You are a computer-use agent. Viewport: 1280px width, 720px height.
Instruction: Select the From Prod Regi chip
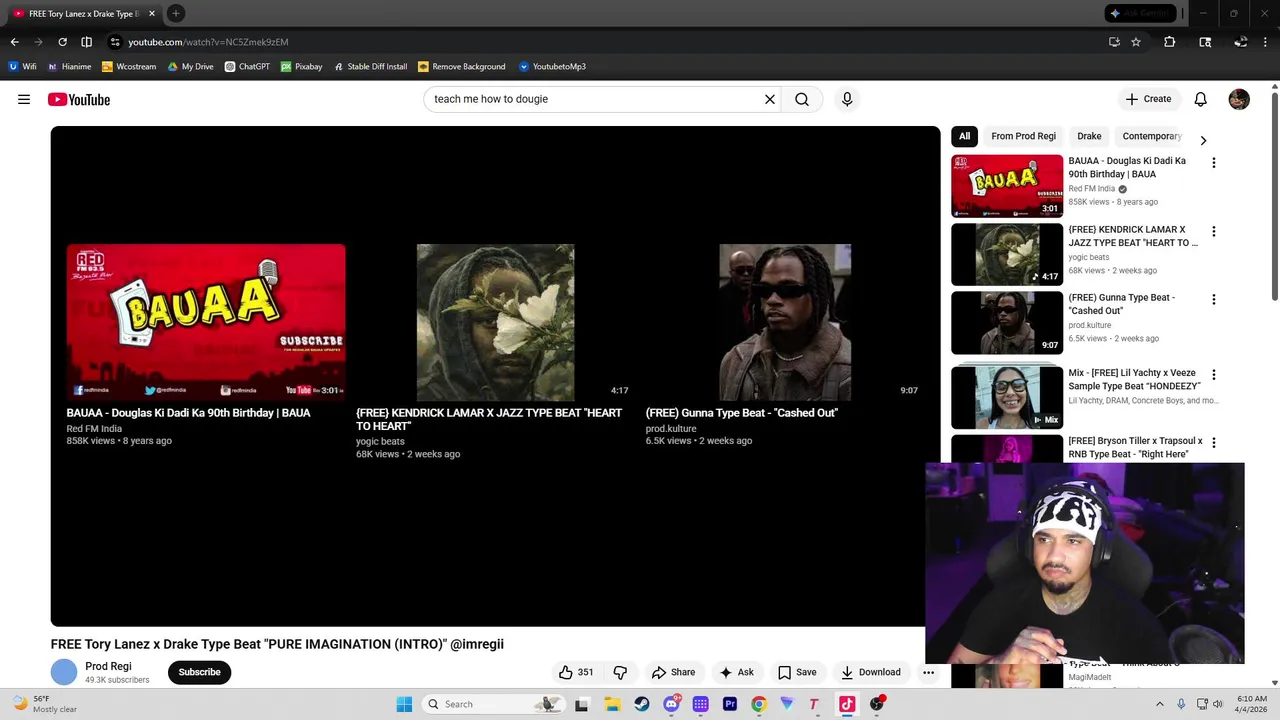[x=1023, y=136]
